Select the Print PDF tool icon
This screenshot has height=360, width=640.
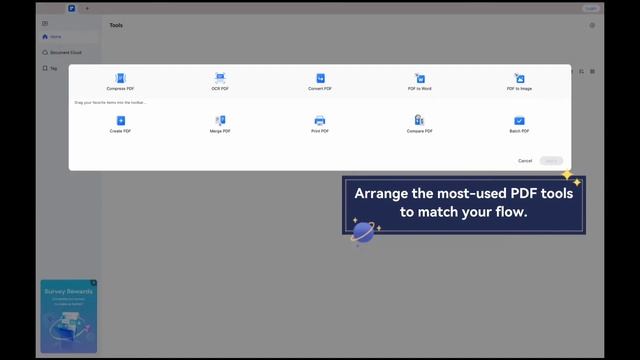point(320,120)
